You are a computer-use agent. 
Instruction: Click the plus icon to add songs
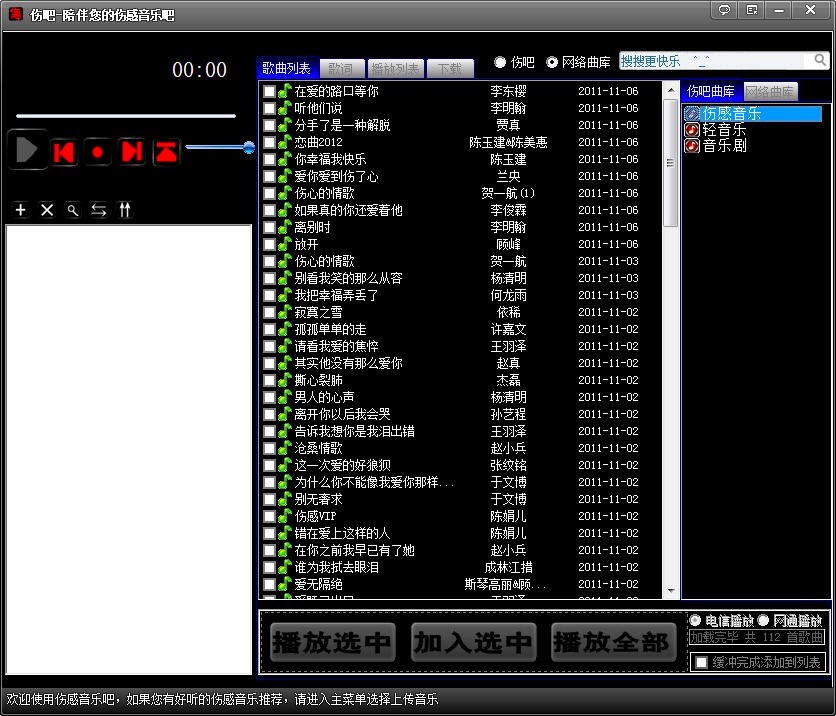point(21,210)
